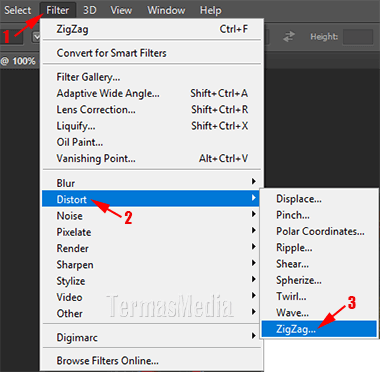Open the Select menu
The image size is (380, 372).
17,10
